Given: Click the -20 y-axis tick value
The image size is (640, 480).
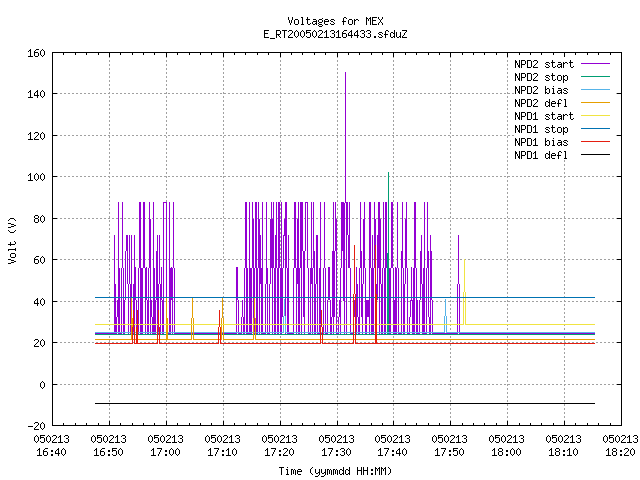Looking at the screenshot, I should 36,426.
